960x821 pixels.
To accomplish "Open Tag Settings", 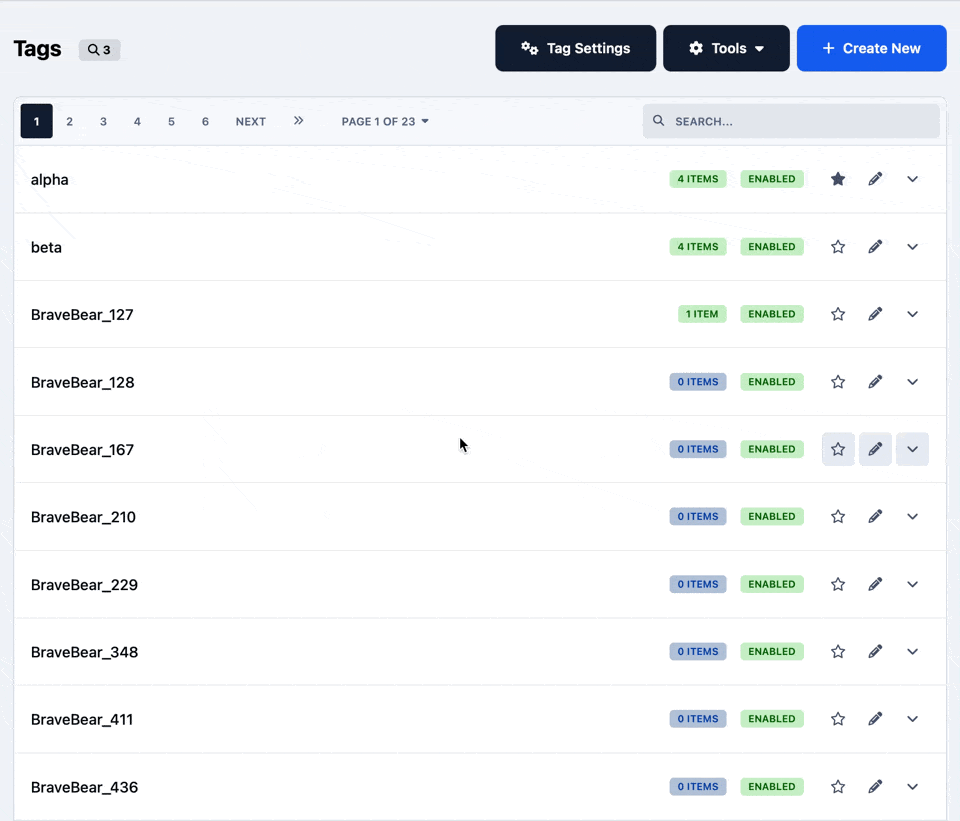I will click(576, 48).
